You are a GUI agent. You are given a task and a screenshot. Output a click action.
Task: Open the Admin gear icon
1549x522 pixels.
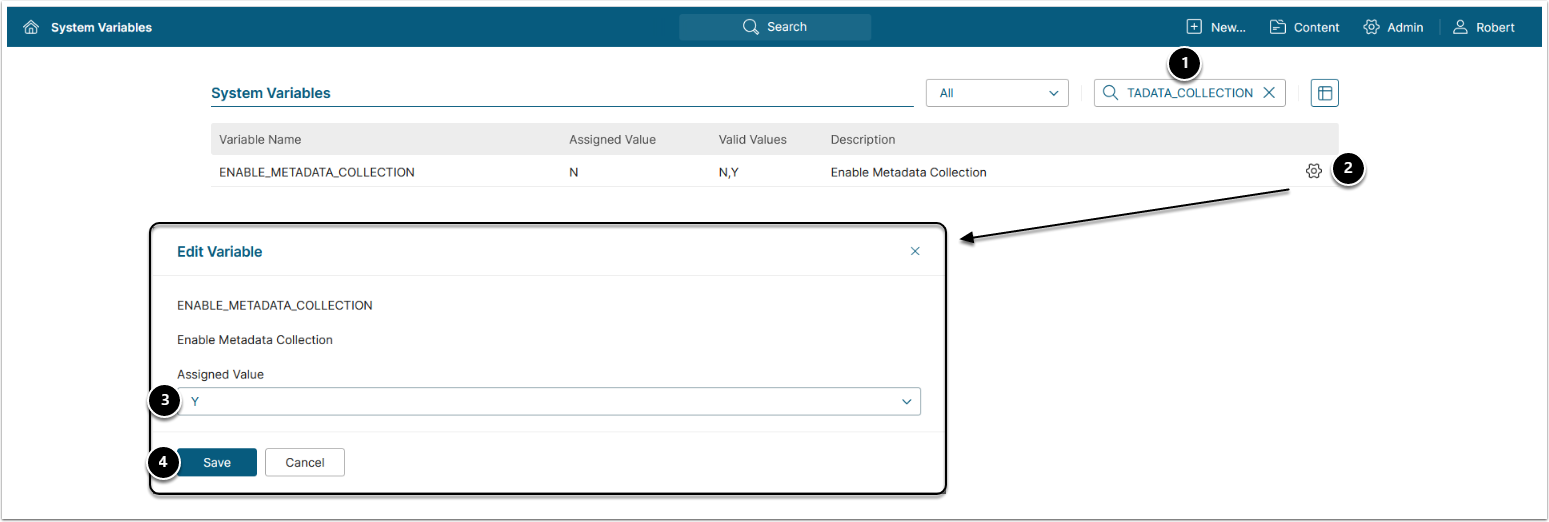point(1371,27)
